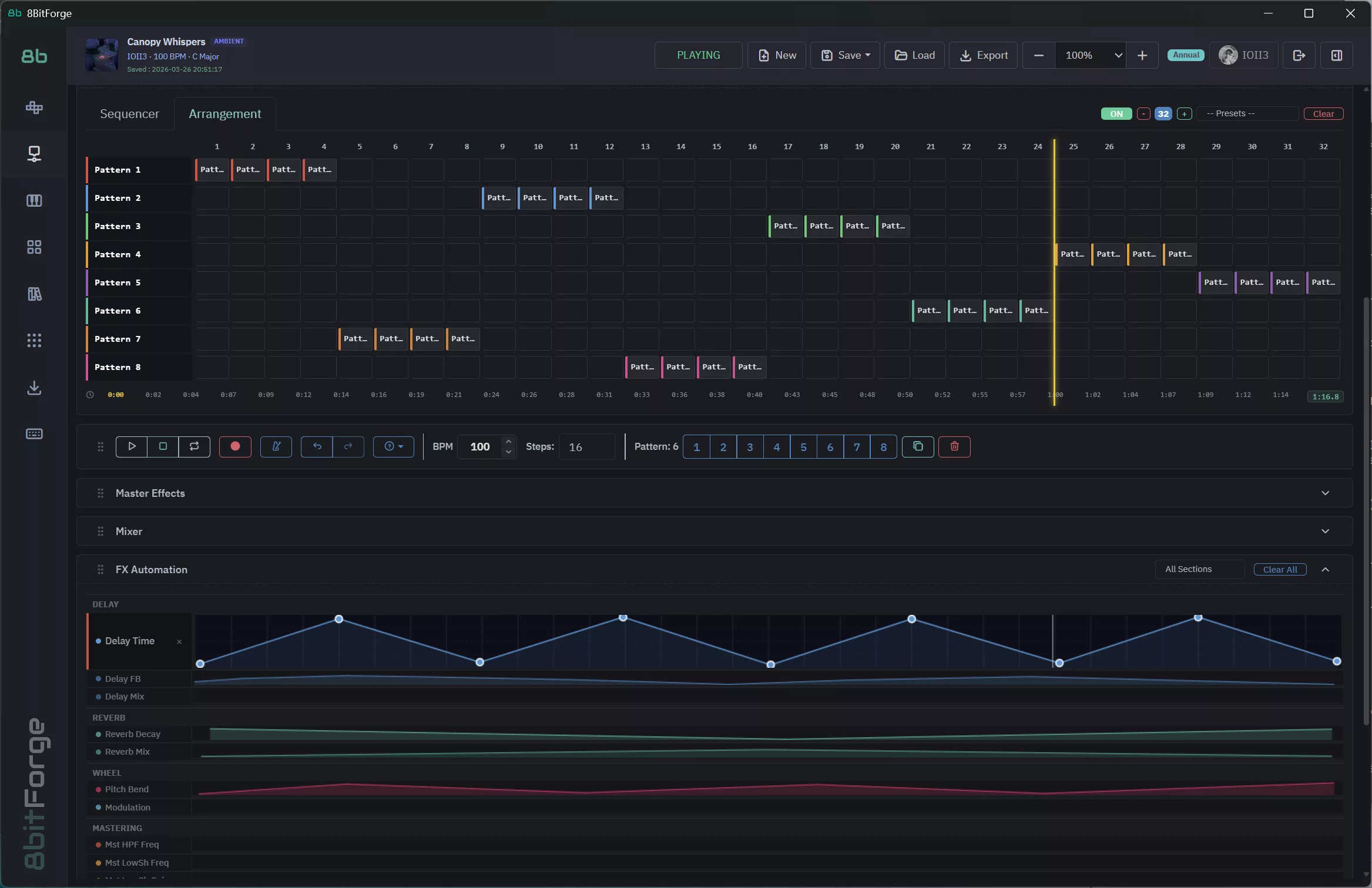Open the downloads panel in the sidebar

click(34, 388)
